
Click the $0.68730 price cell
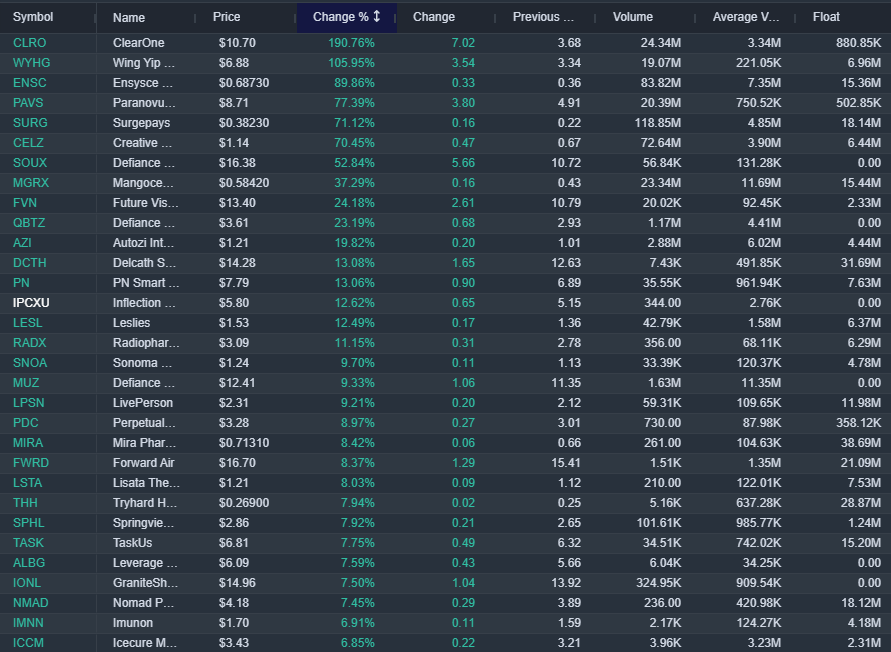[x=244, y=83]
